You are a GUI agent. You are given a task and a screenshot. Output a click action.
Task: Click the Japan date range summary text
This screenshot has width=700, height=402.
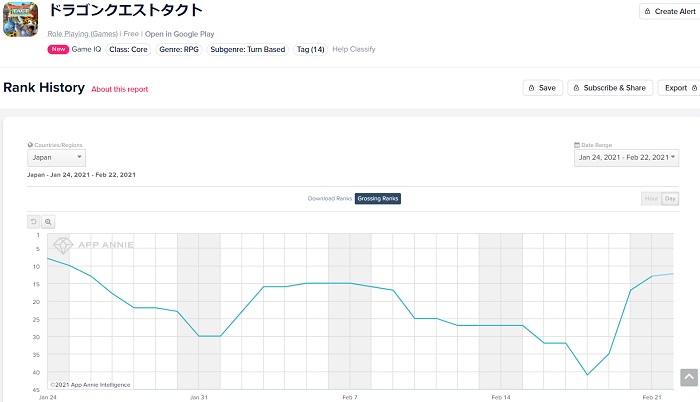(81, 175)
